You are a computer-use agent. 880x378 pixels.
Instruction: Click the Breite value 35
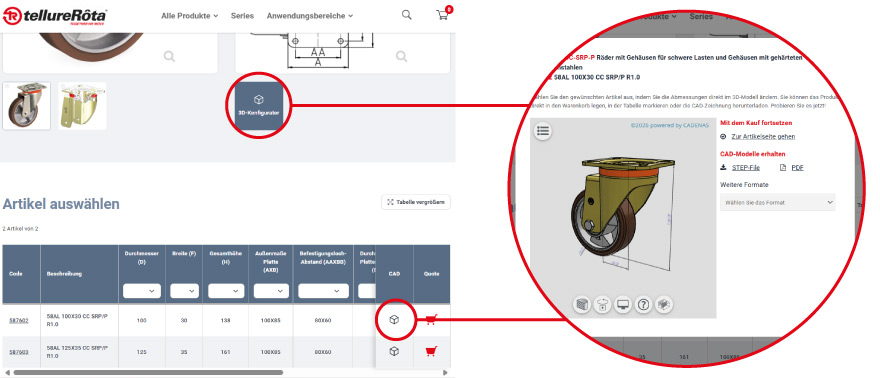[x=184, y=352]
